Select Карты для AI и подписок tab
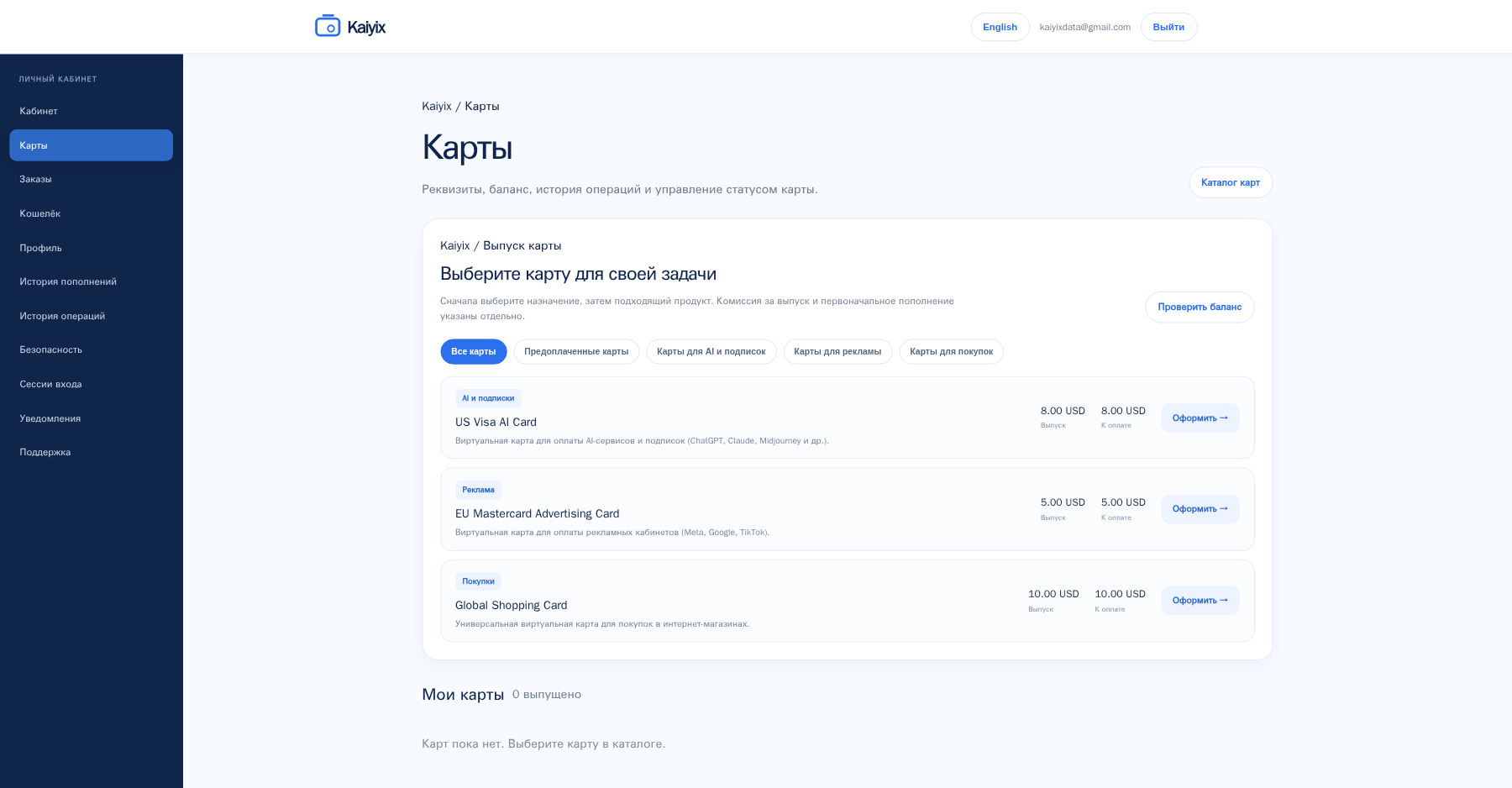Viewport: 1512px width, 788px height. coord(711,351)
